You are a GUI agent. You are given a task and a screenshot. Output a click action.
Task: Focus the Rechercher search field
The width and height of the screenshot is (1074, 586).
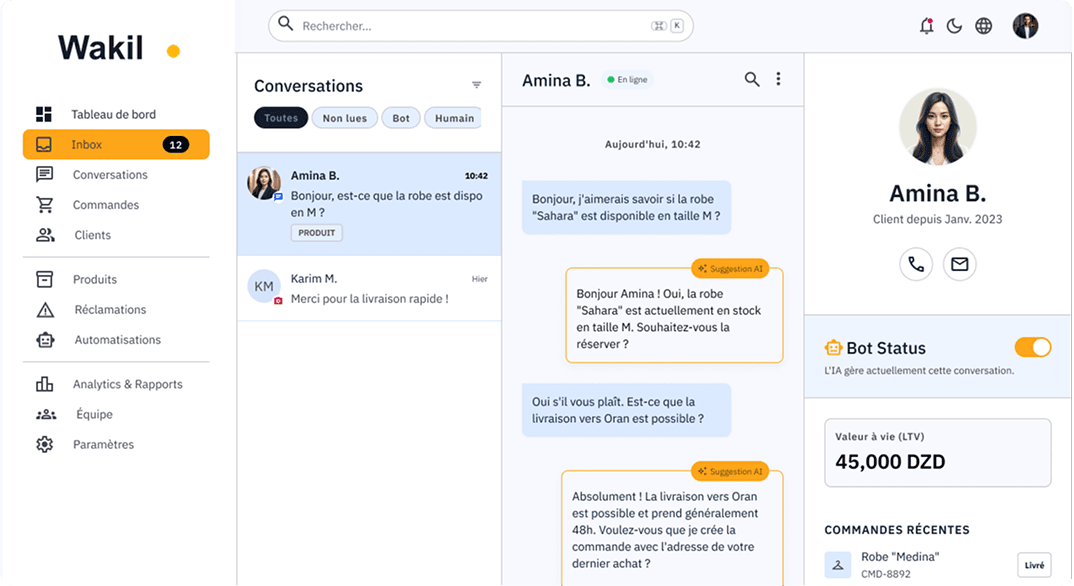tap(481, 26)
